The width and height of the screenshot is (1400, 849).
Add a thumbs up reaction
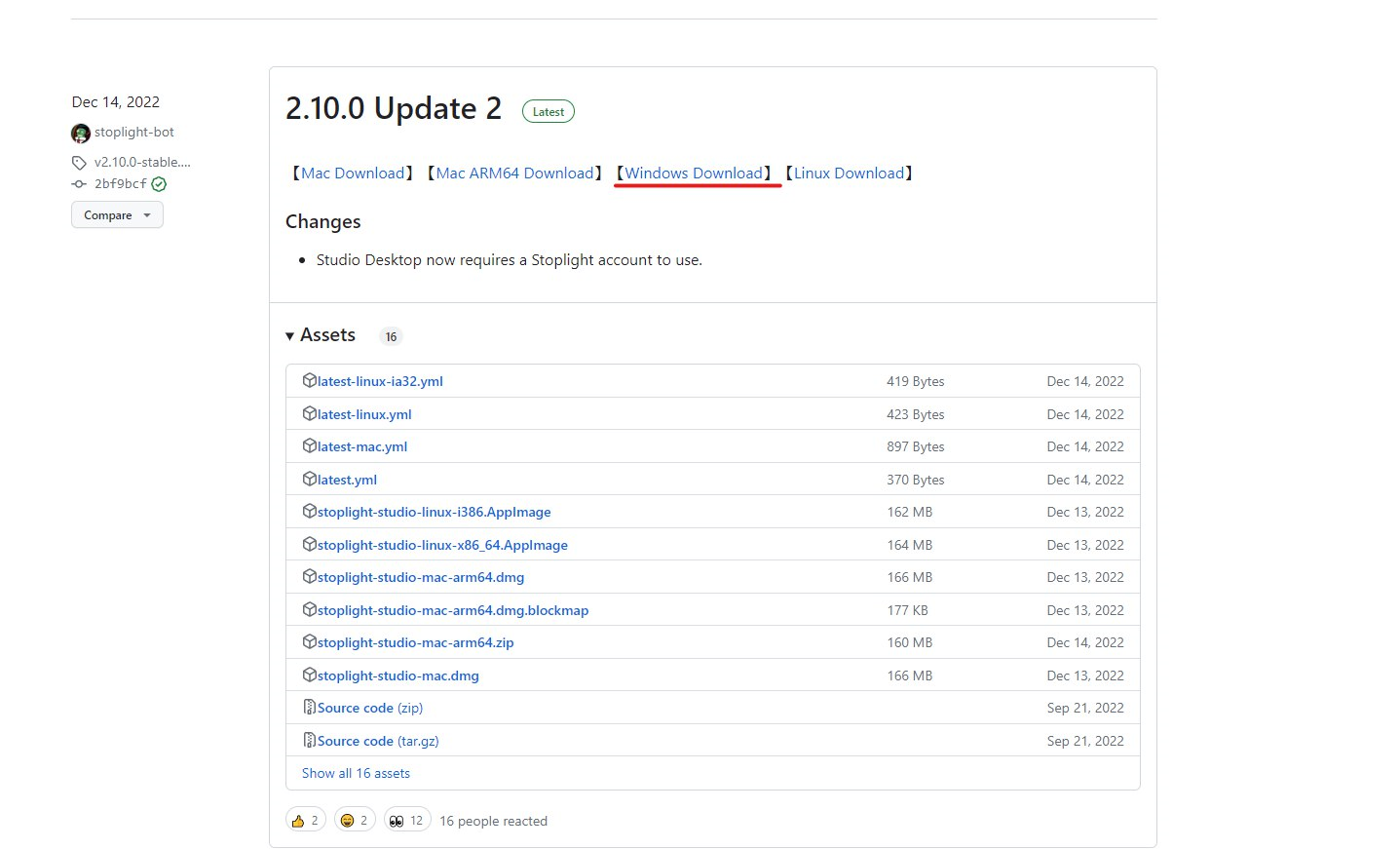point(306,820)
